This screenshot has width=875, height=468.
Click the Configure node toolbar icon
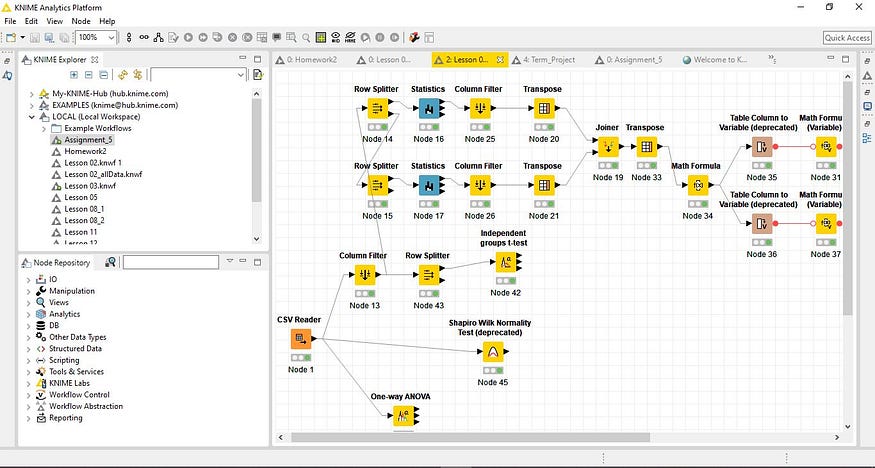[174, 37]
